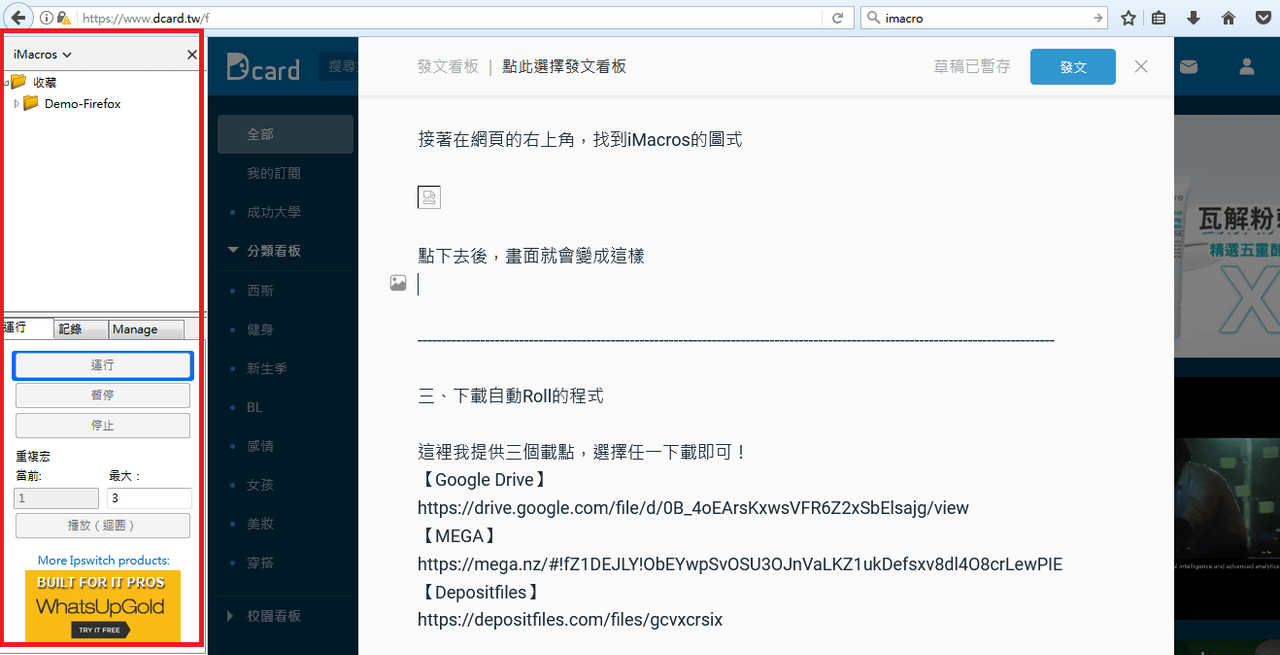This screenshot has height=655, width=1280.
Task: Click the broken image placeholder in post
Action: (x=429, y=198)
